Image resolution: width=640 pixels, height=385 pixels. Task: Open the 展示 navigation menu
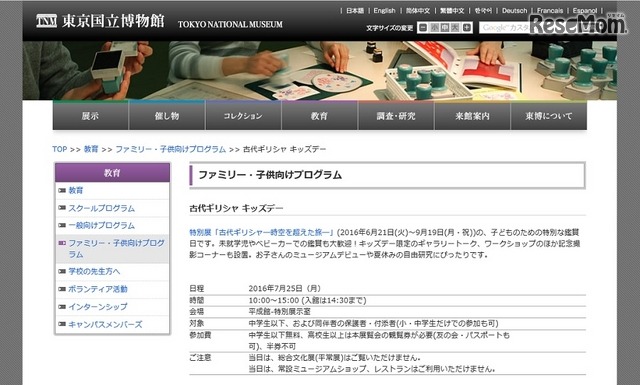[90, 116]
